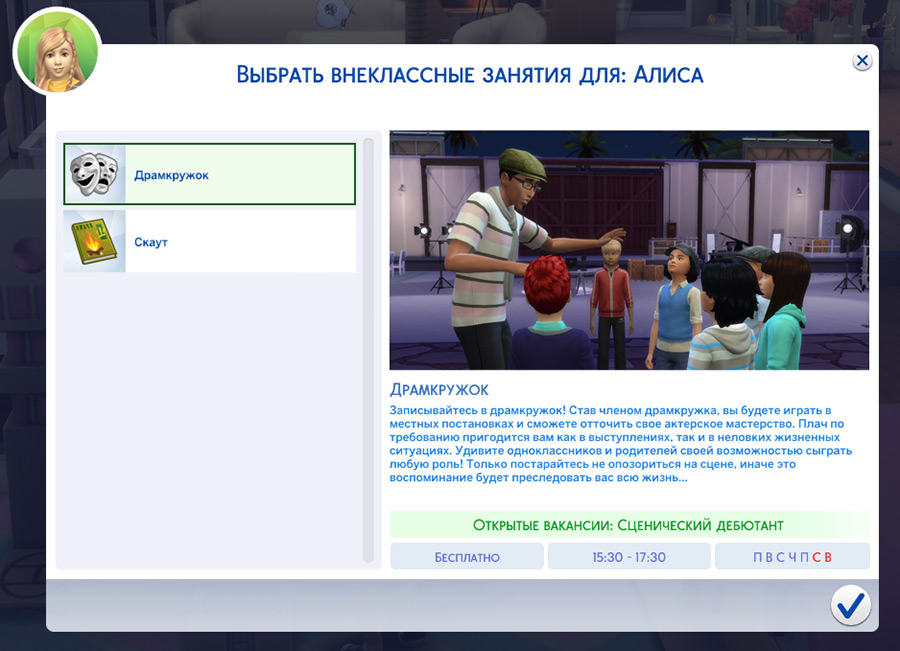Click the weekday schedule П В С Ч П С В
The image size is (900, 651).
click(x=792, y=557)
